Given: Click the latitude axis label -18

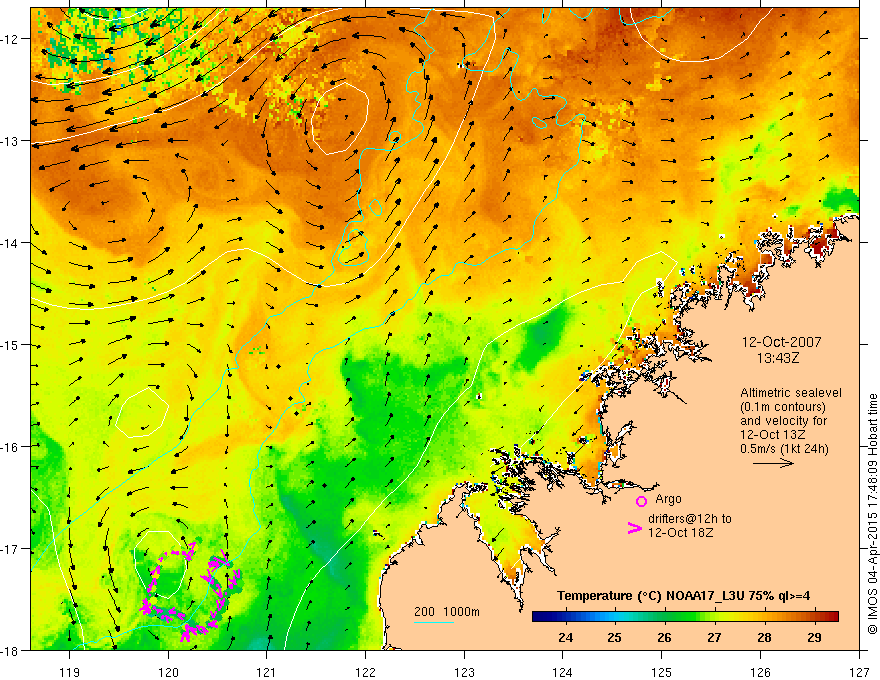Looking at the screenshot, I should coord(10,651).
